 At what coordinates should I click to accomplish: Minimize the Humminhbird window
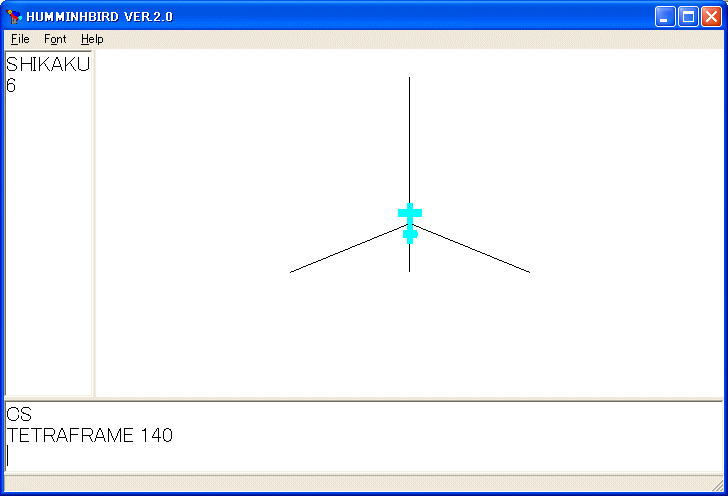(x=665, y=17)
